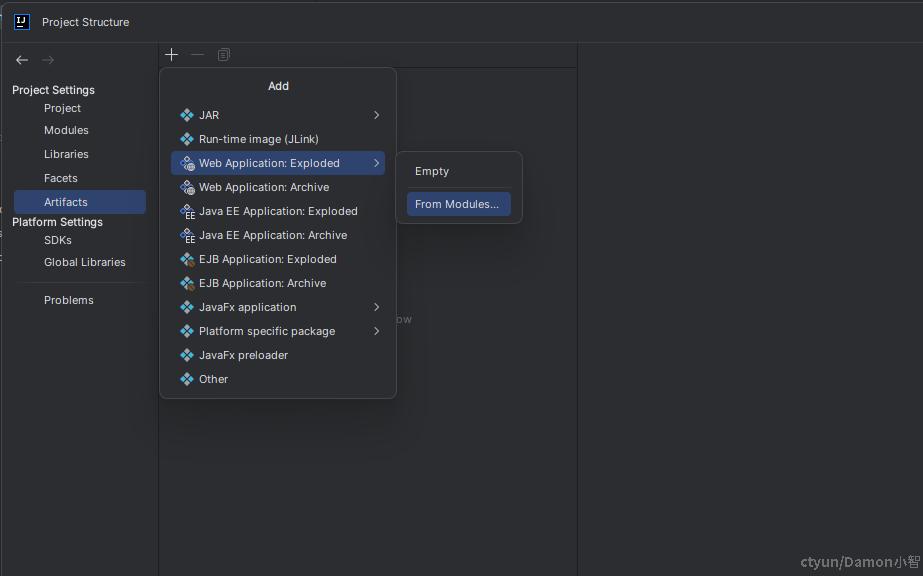Click the Java EE Application: Exploded icon
The width and height of the screenshot is (923, 576).
pos(187,211)
